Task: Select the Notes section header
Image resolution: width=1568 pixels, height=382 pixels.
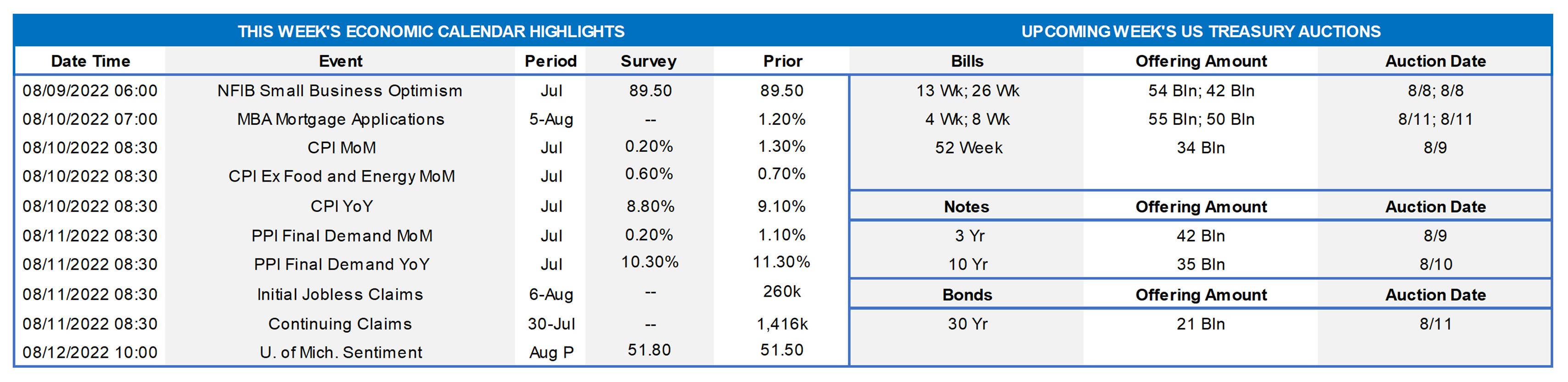Action: [x=967, y=207]
